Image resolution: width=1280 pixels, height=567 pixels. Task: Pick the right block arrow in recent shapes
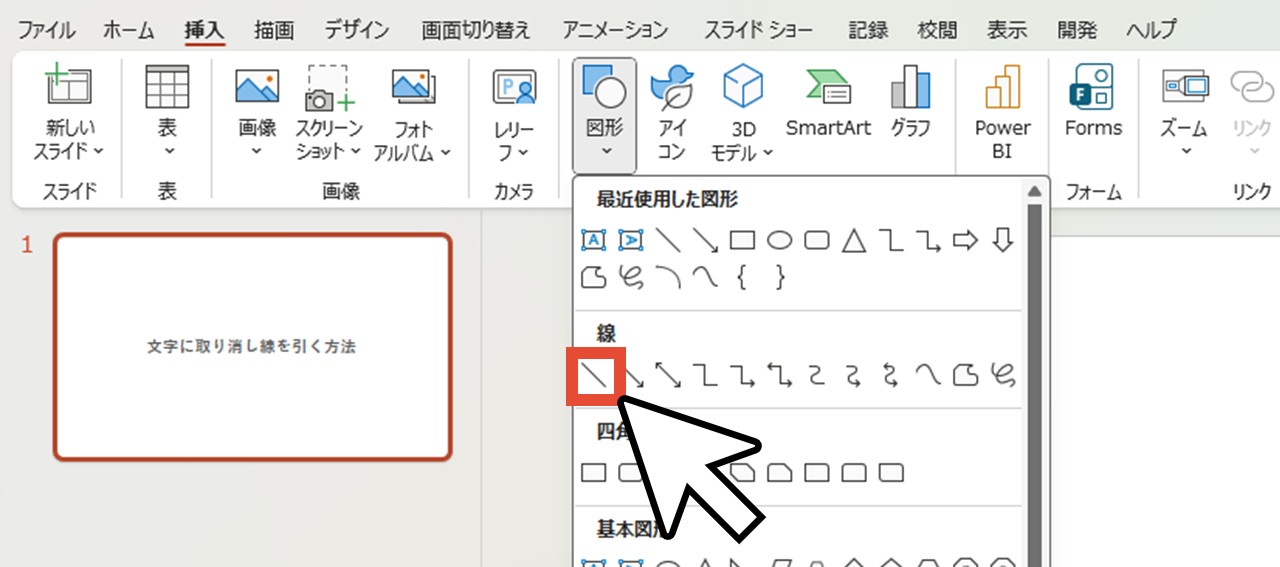click(x=965, y=240)
